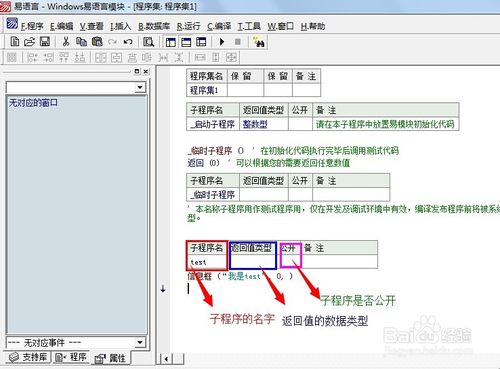Click the _启动子程序 name cell
The image size is (500, 369).
coord(213,124)
